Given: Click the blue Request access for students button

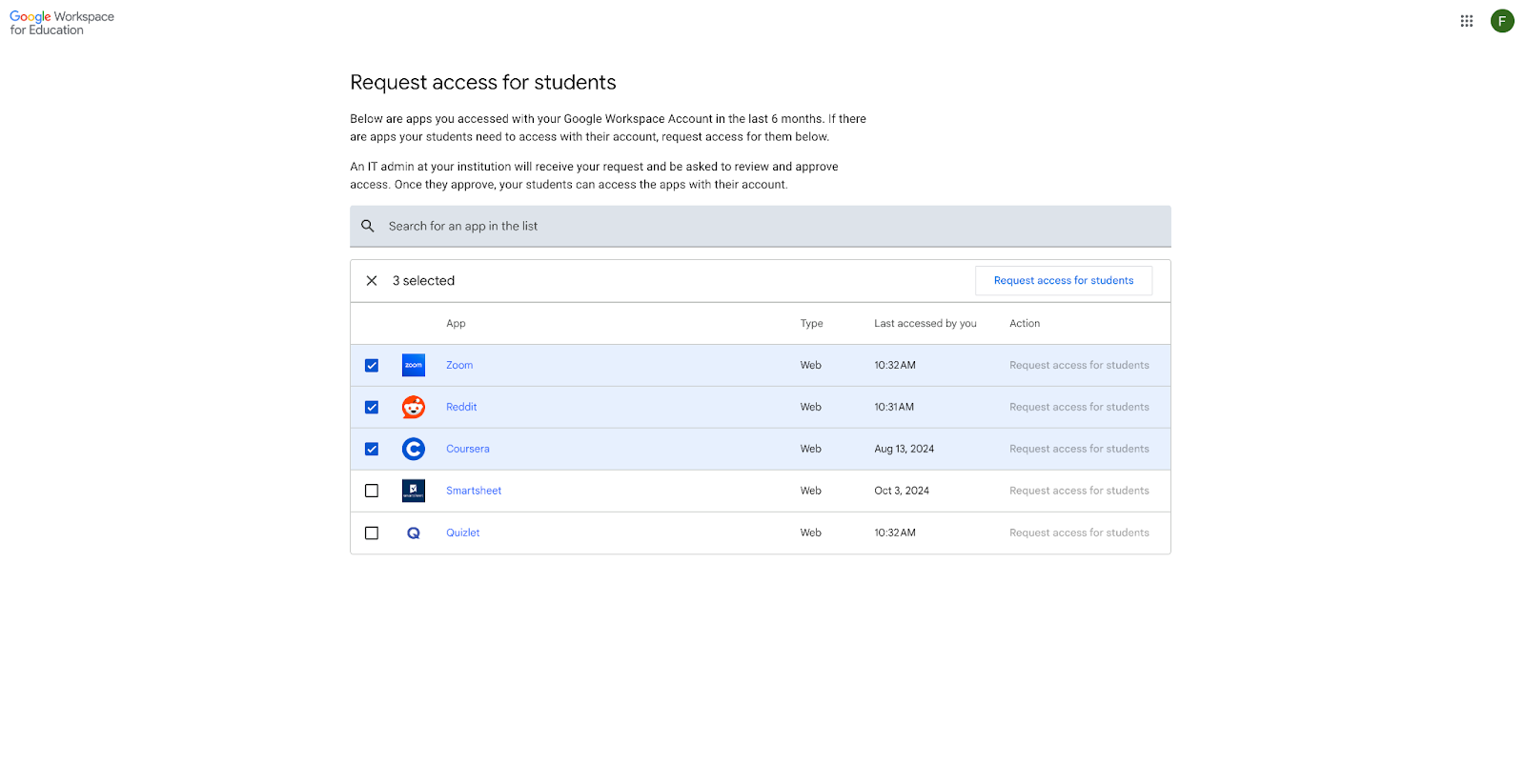Looking at the screenshot, I should pyautogui.click(x=1063, y=281).
